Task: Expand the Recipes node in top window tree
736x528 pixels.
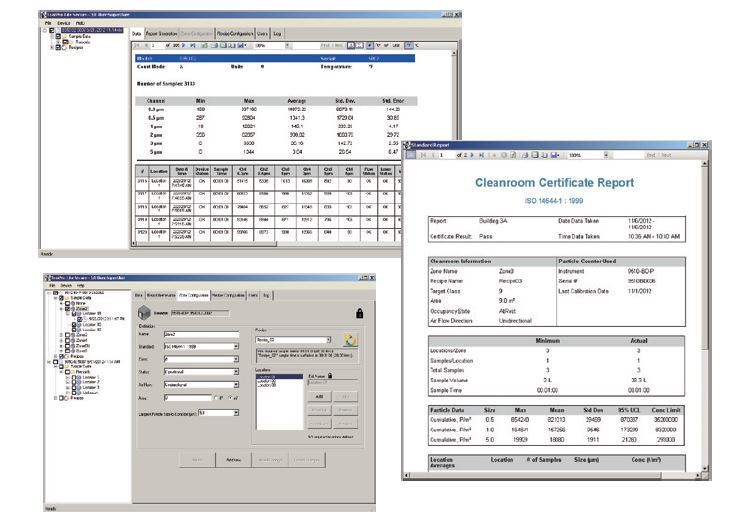Action: (x=52, y=47)
